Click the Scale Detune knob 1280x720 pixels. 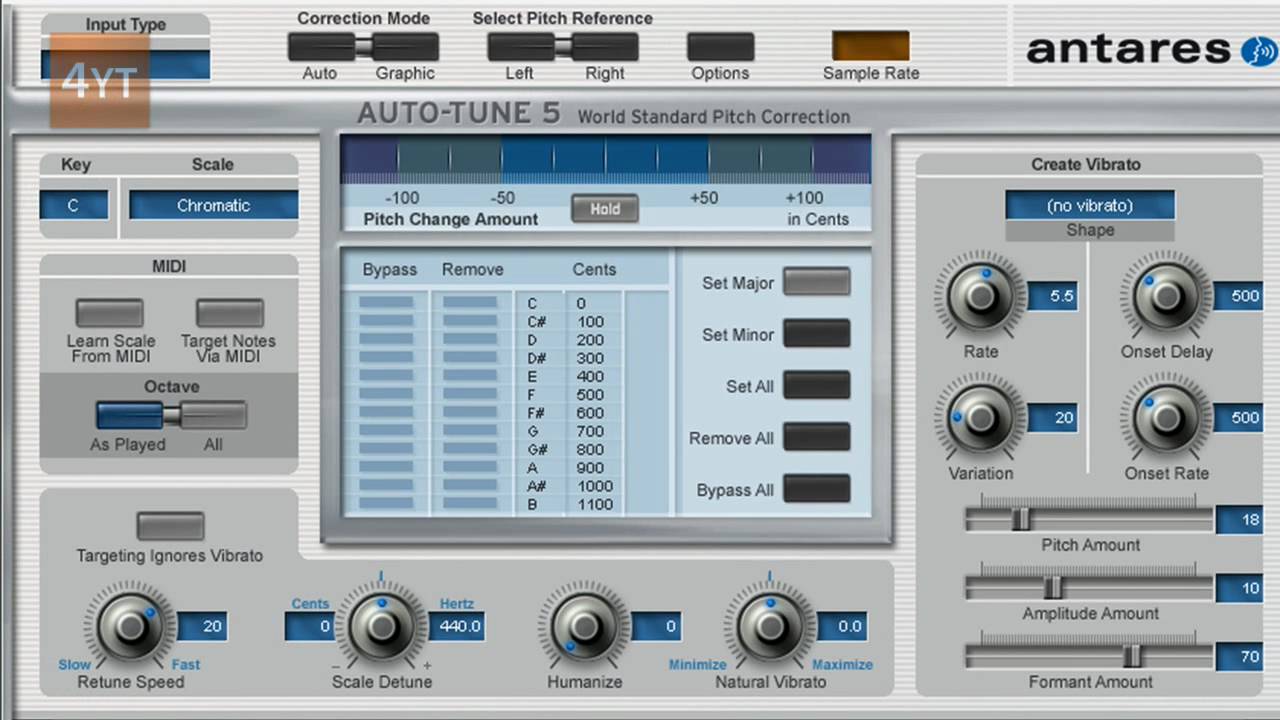tap(381, 626)
